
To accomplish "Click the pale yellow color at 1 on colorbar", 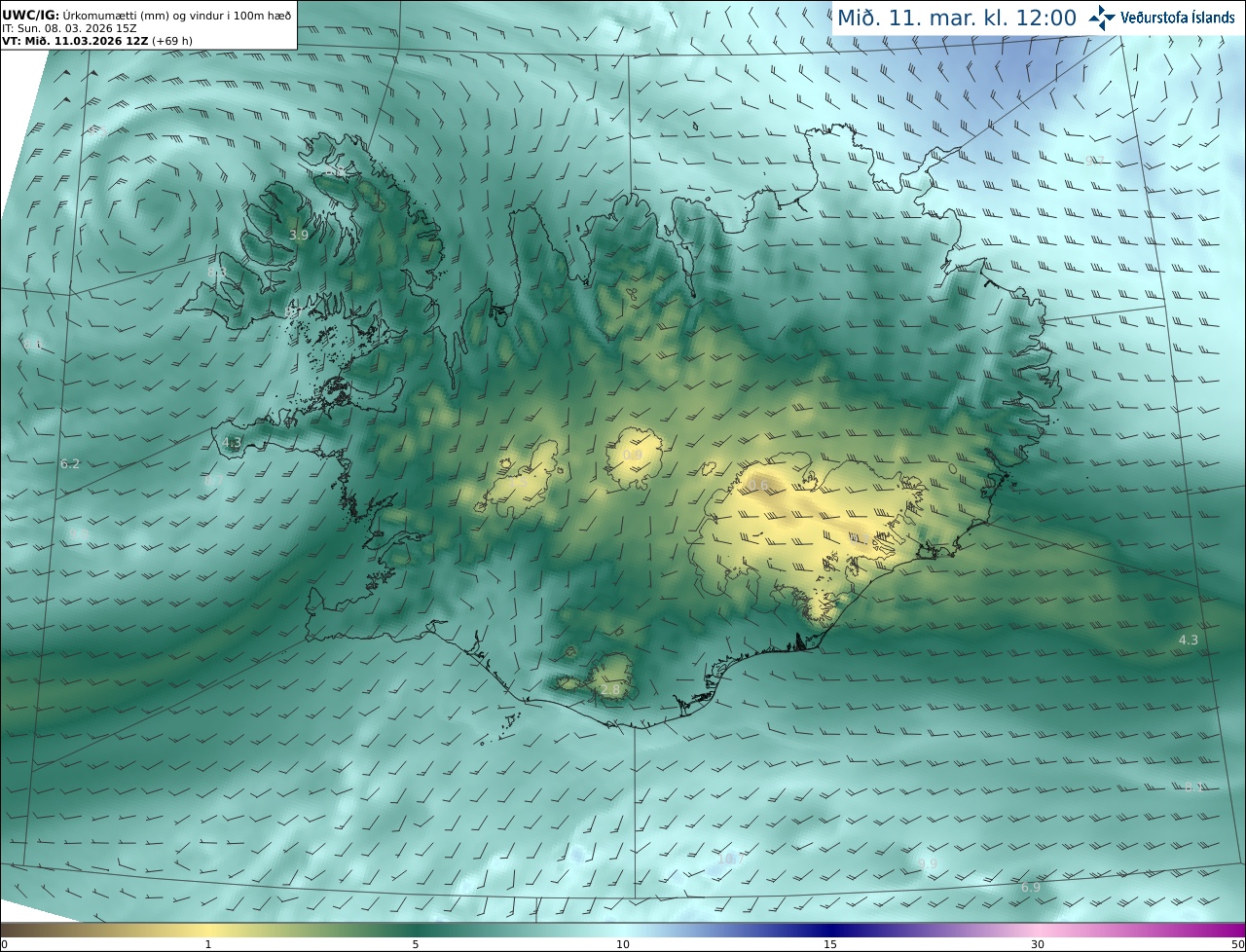I will click(x=207, y=930).
